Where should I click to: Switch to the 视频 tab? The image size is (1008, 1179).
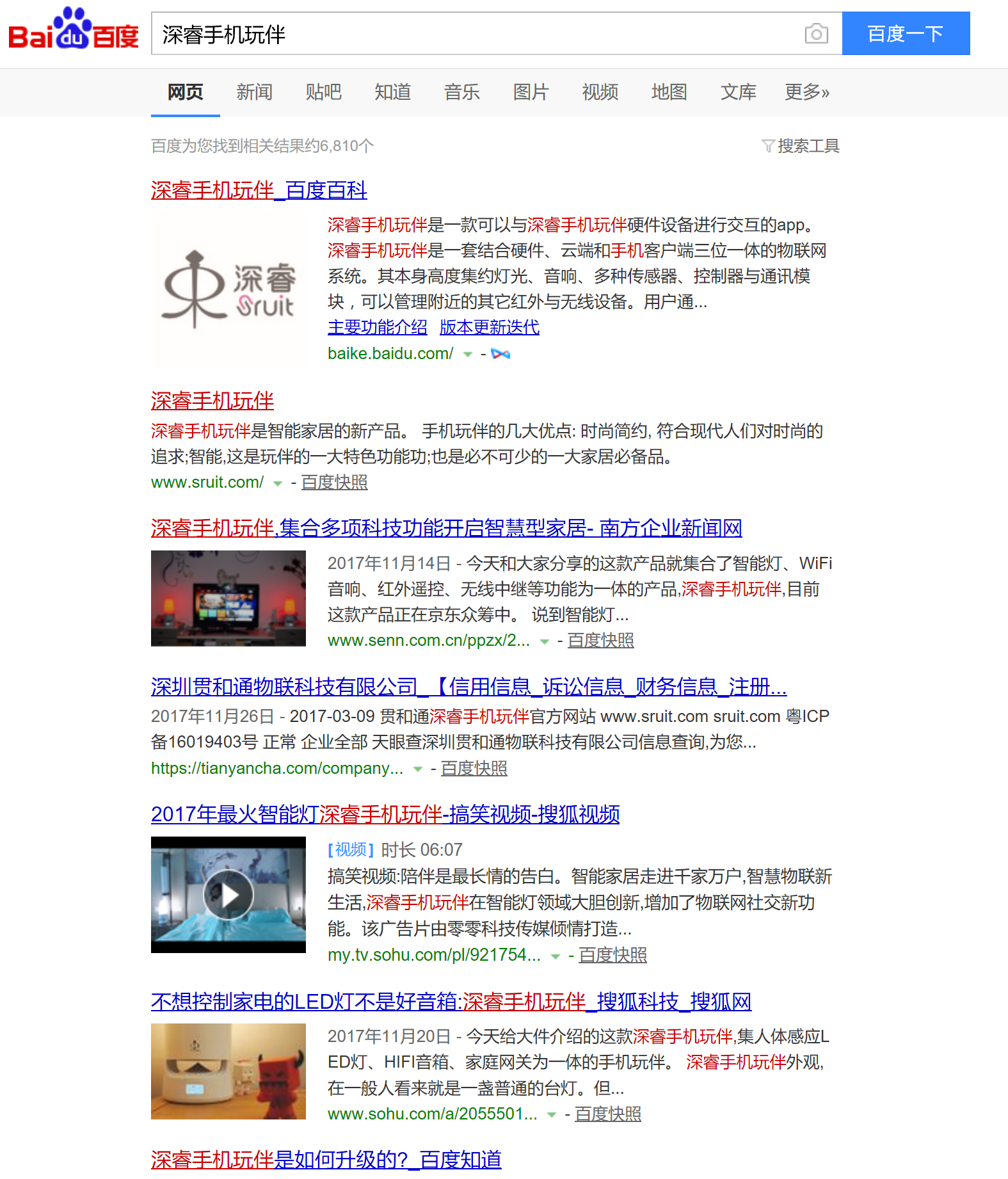pos(600,92)
